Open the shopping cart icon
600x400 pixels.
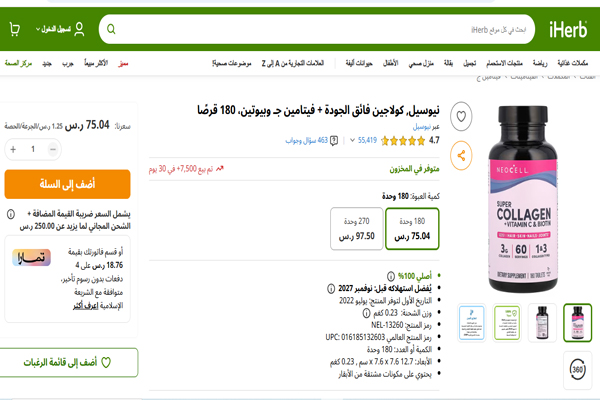coord(15,29)
